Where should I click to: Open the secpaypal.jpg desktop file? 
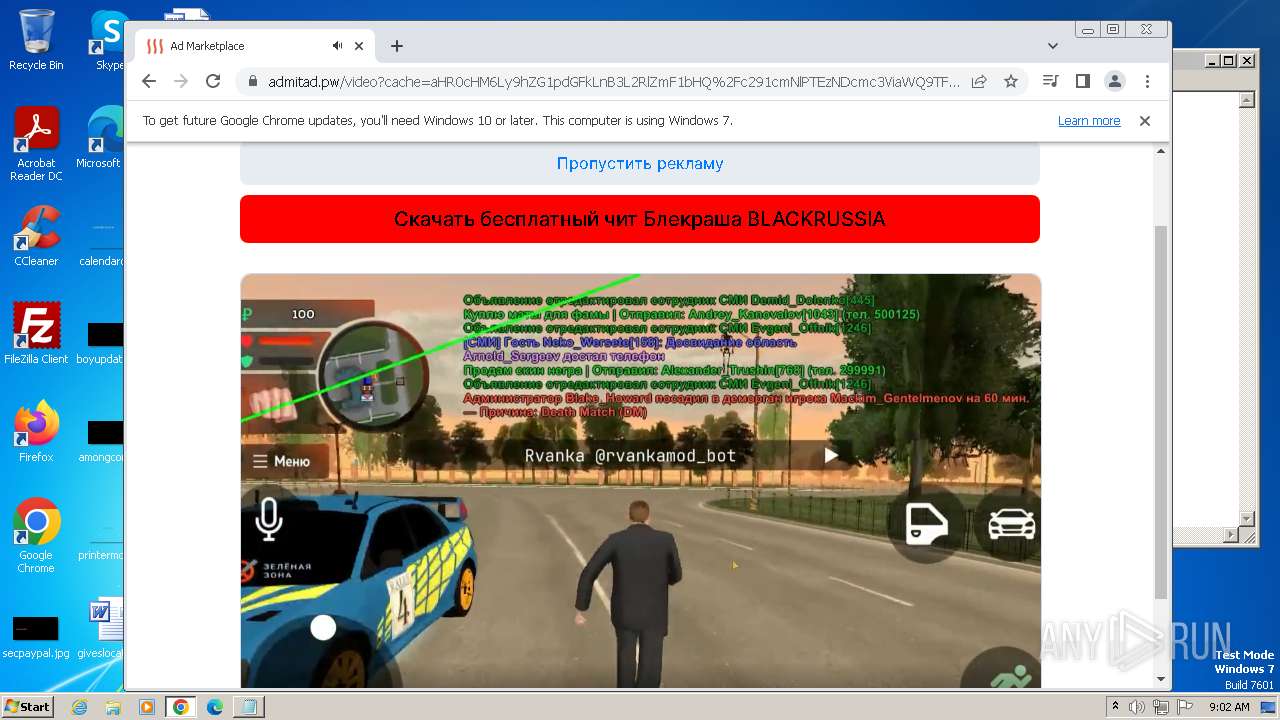36,636
